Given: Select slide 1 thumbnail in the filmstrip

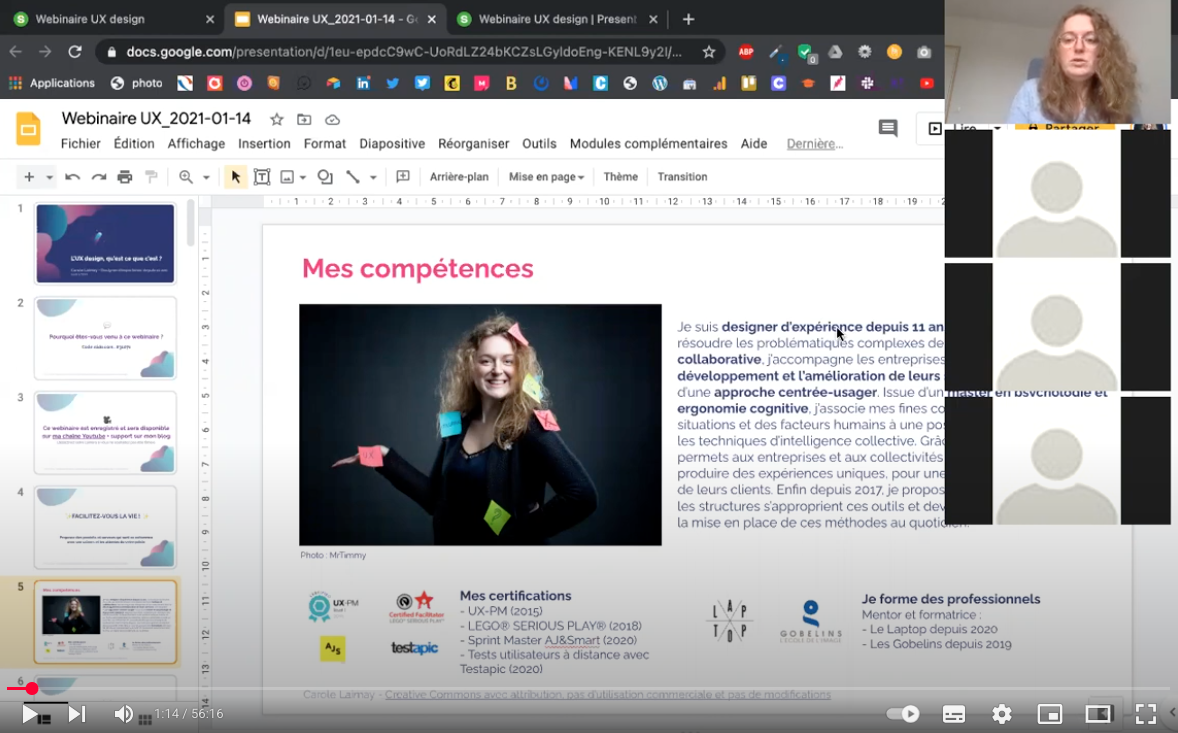Looking at the screenshot, I should tap(105, 243).
